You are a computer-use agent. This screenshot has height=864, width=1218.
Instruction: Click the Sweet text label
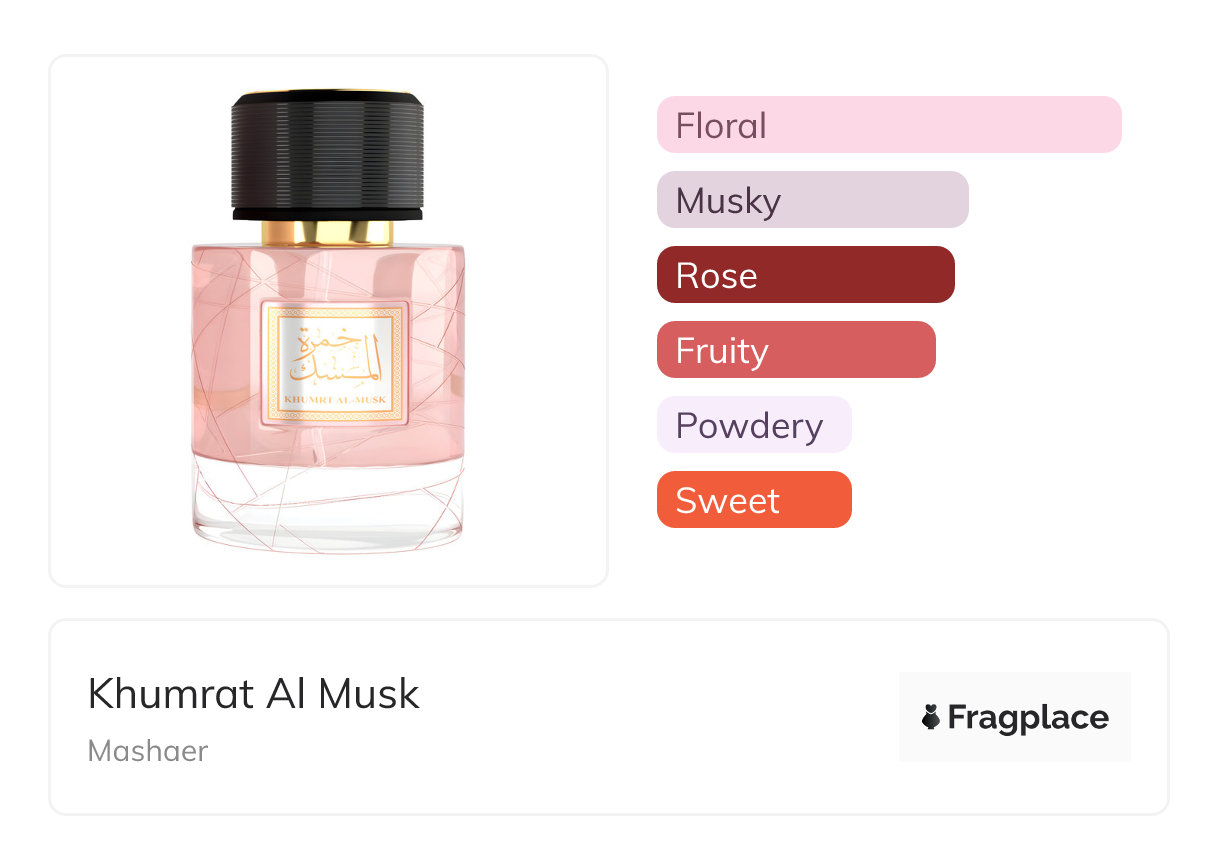[x=727, y=501]
